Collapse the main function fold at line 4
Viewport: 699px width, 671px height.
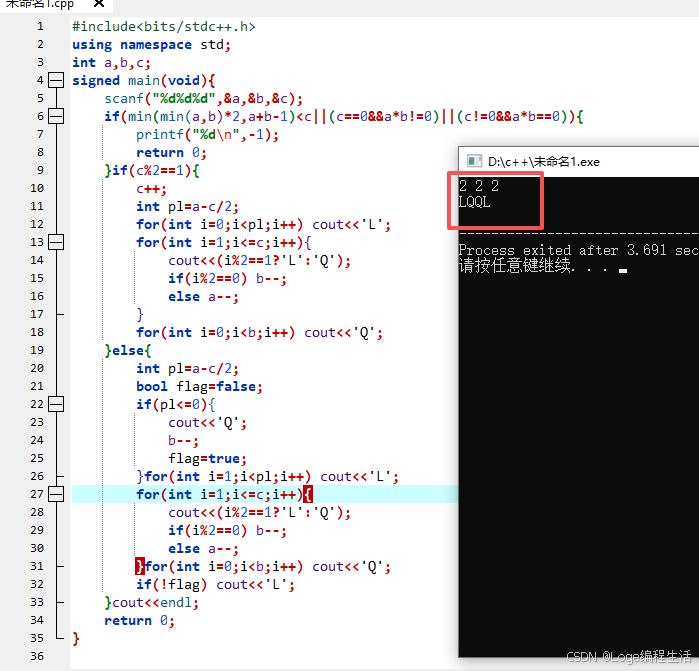tap(56, 80)
